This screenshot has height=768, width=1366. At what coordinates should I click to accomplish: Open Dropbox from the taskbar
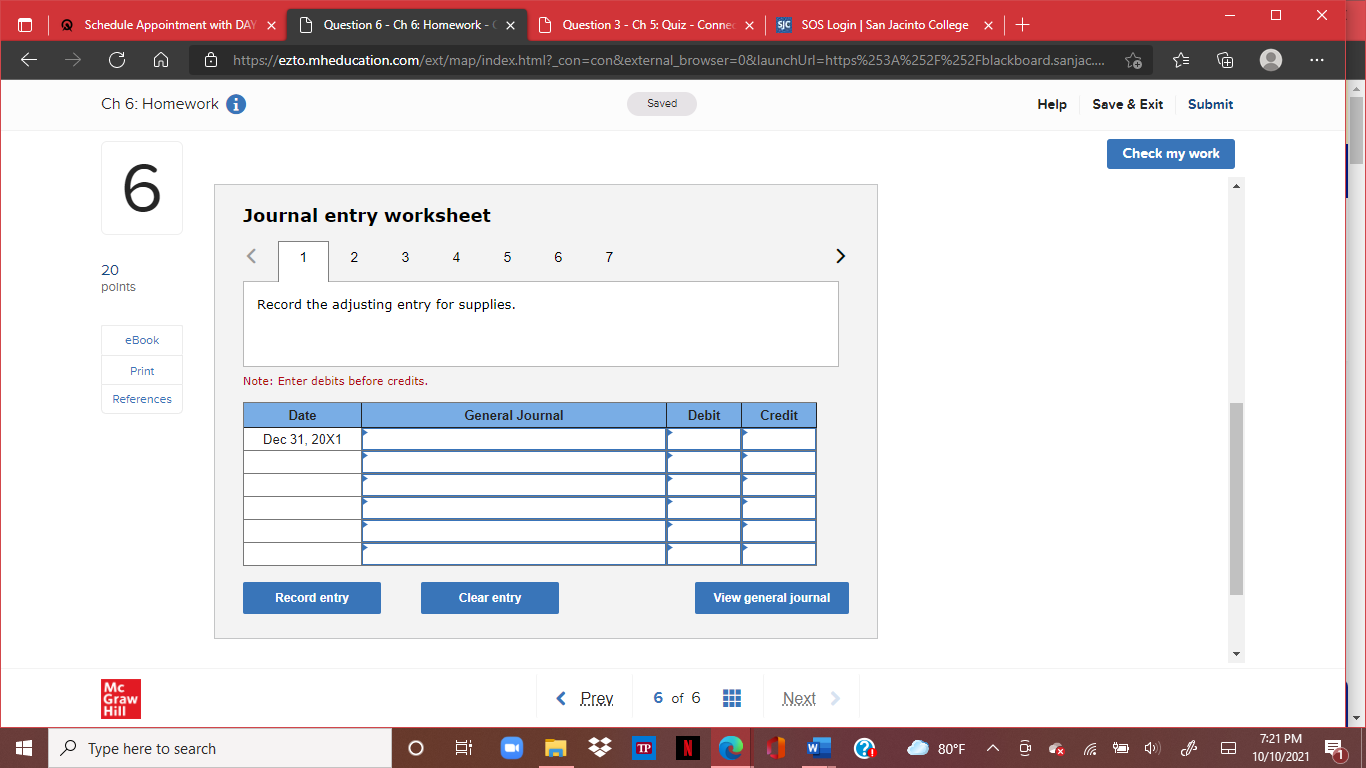(596, 748)
